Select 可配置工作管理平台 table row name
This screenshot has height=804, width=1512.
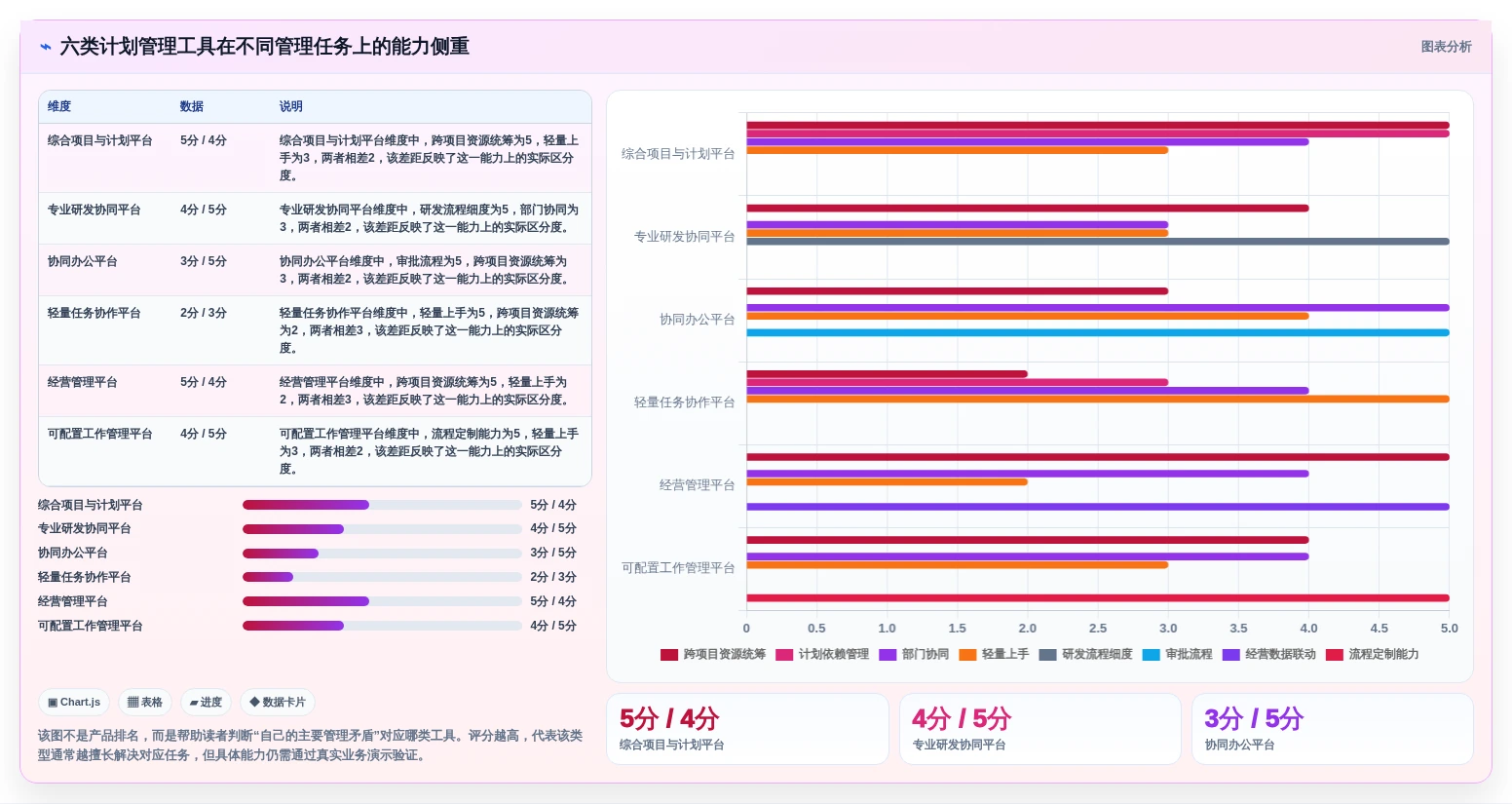coord(100,434)
